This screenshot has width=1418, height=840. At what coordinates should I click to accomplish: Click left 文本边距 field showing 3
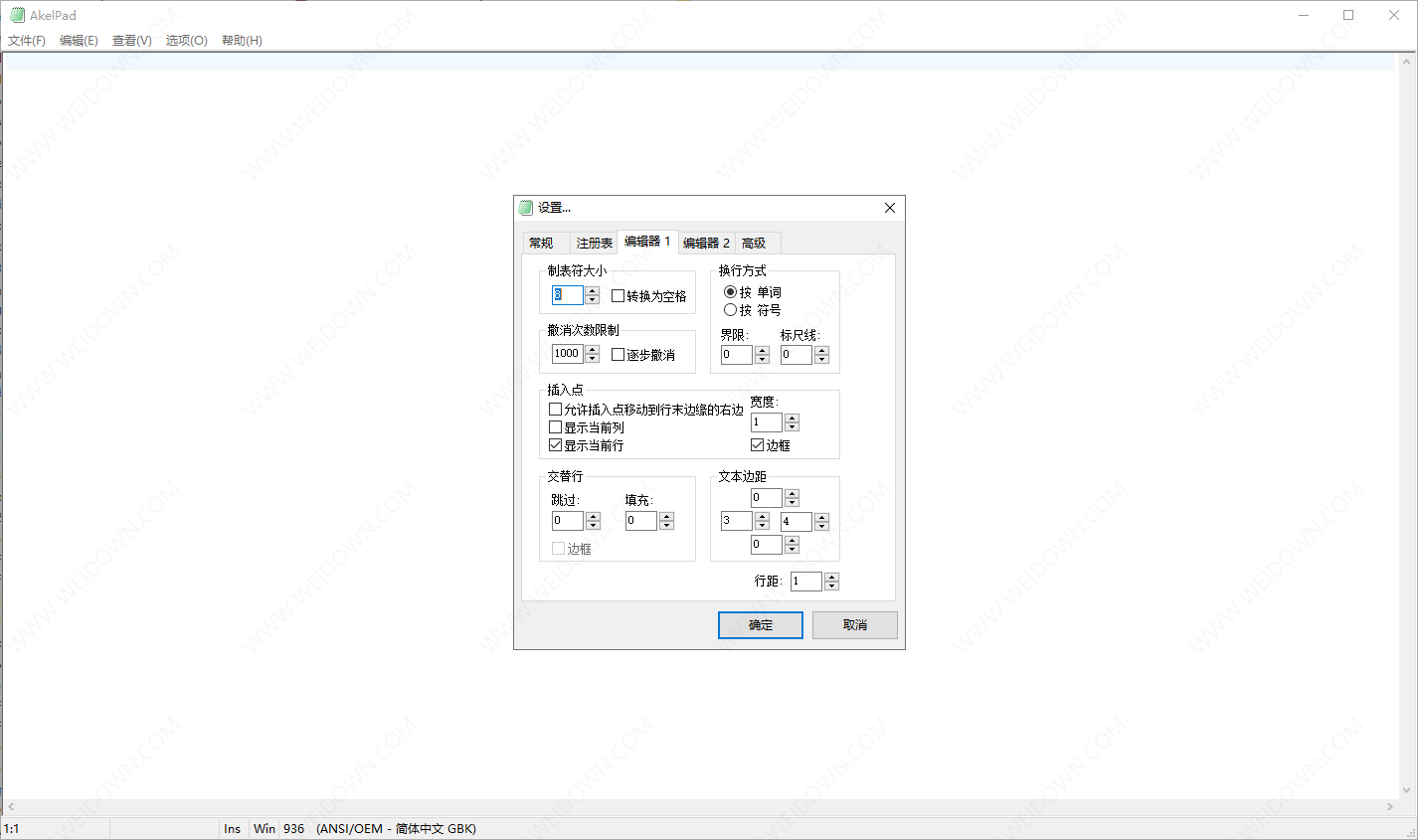[737, 521]
